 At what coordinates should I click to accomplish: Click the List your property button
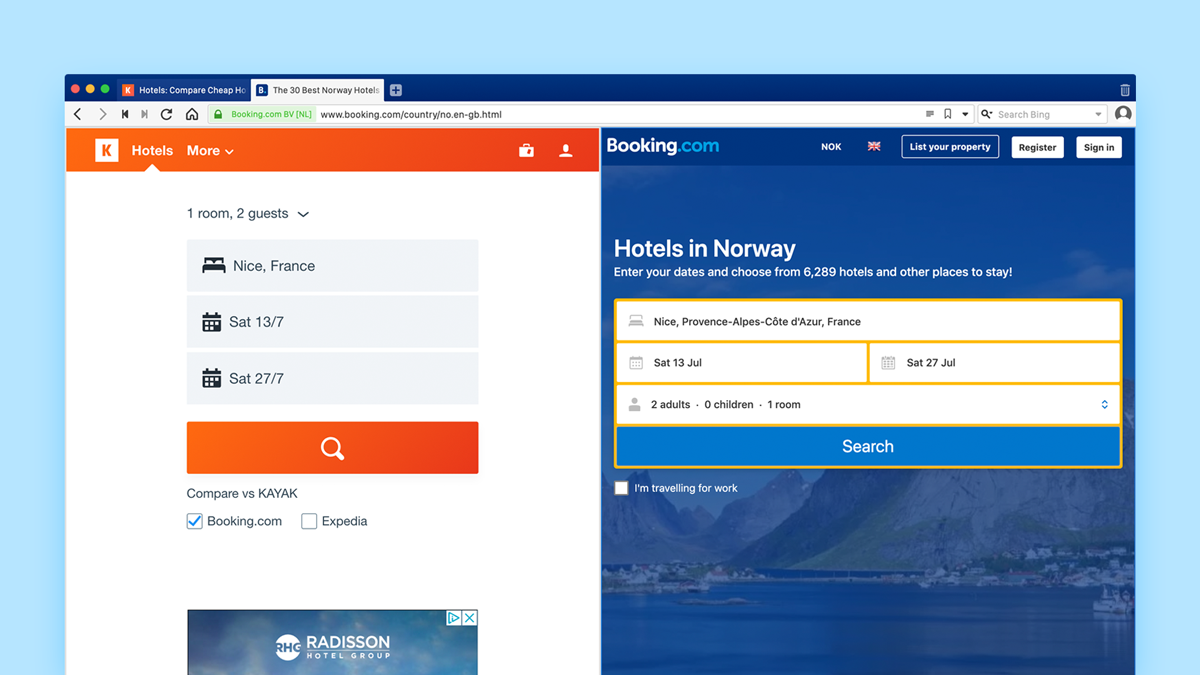[x=950, y=147]
